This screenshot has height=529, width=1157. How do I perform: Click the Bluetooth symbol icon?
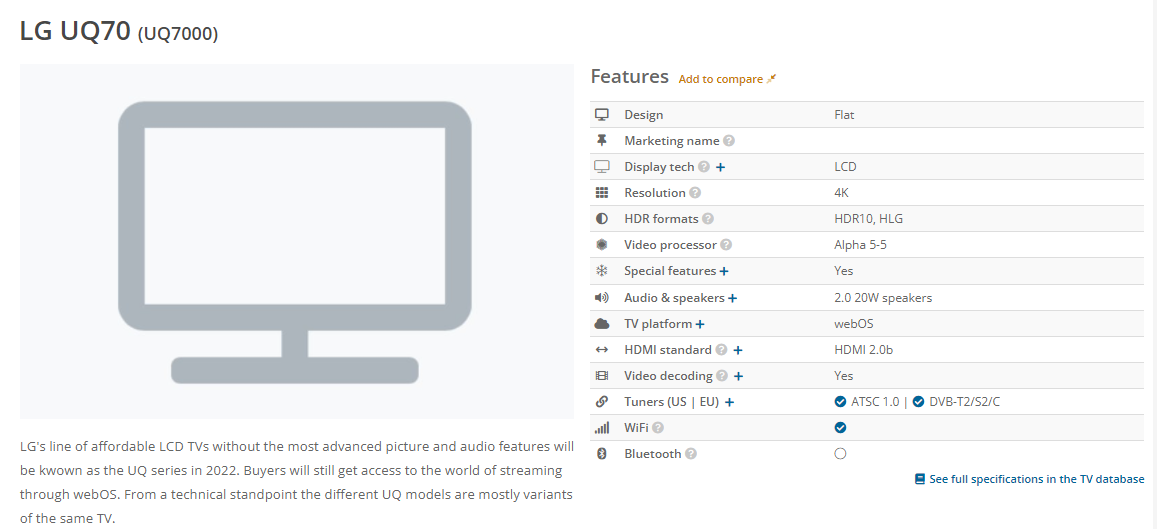(601, 454)
